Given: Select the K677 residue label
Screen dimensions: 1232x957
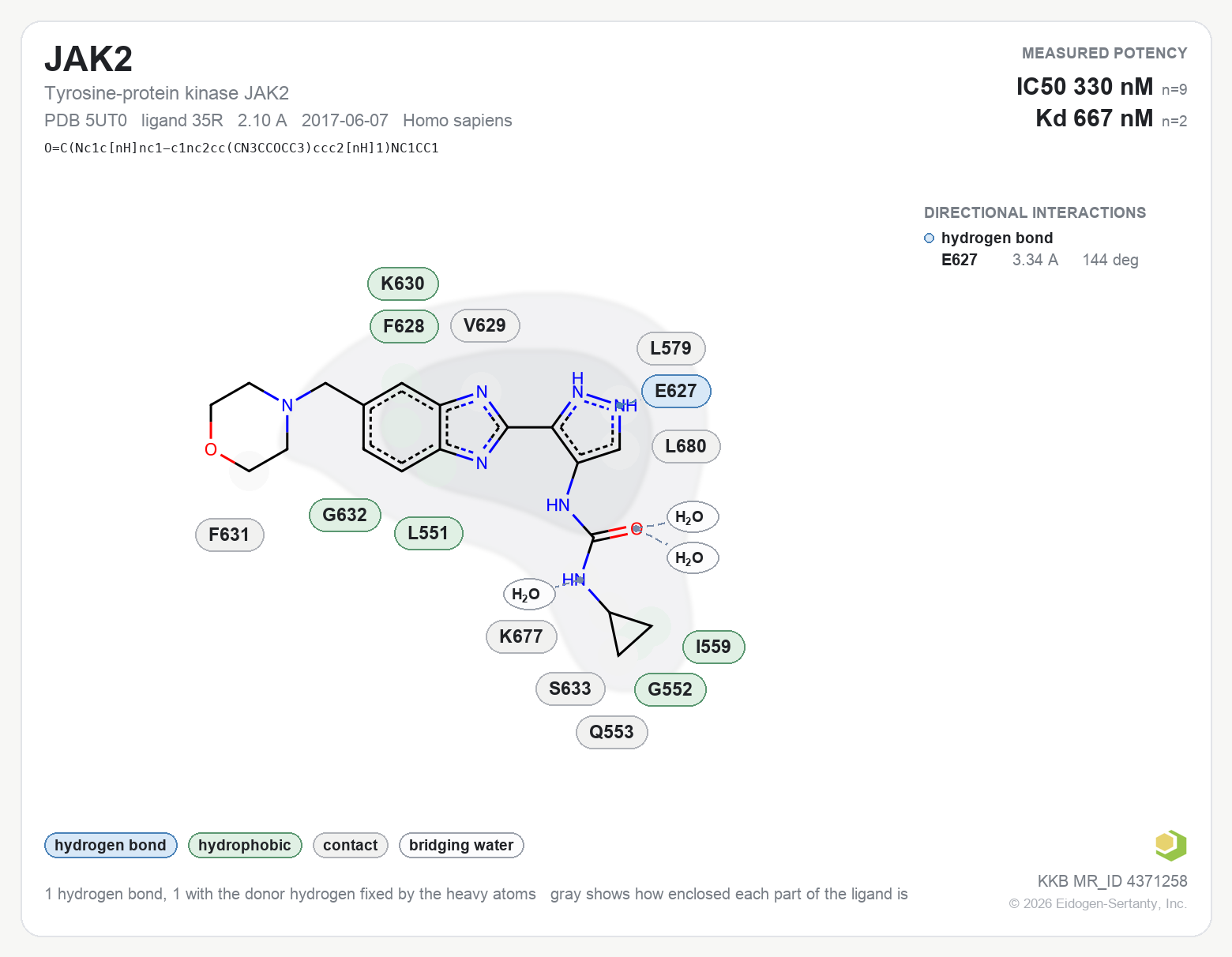Looking at the screenshot, I should click(521, 636).
